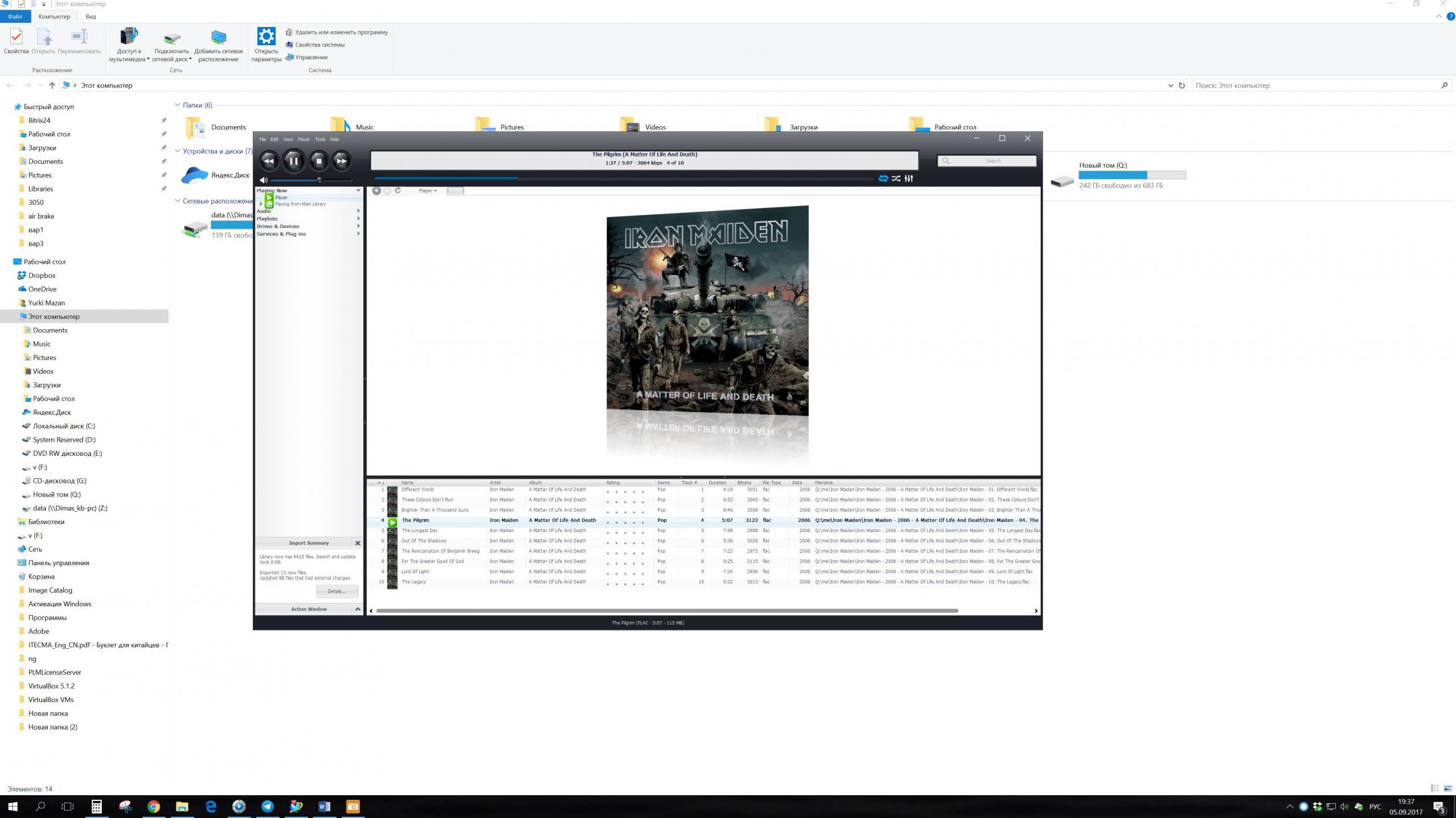
Task: Open the Файл tab in Explorer
Action: [x=15, y=17]
